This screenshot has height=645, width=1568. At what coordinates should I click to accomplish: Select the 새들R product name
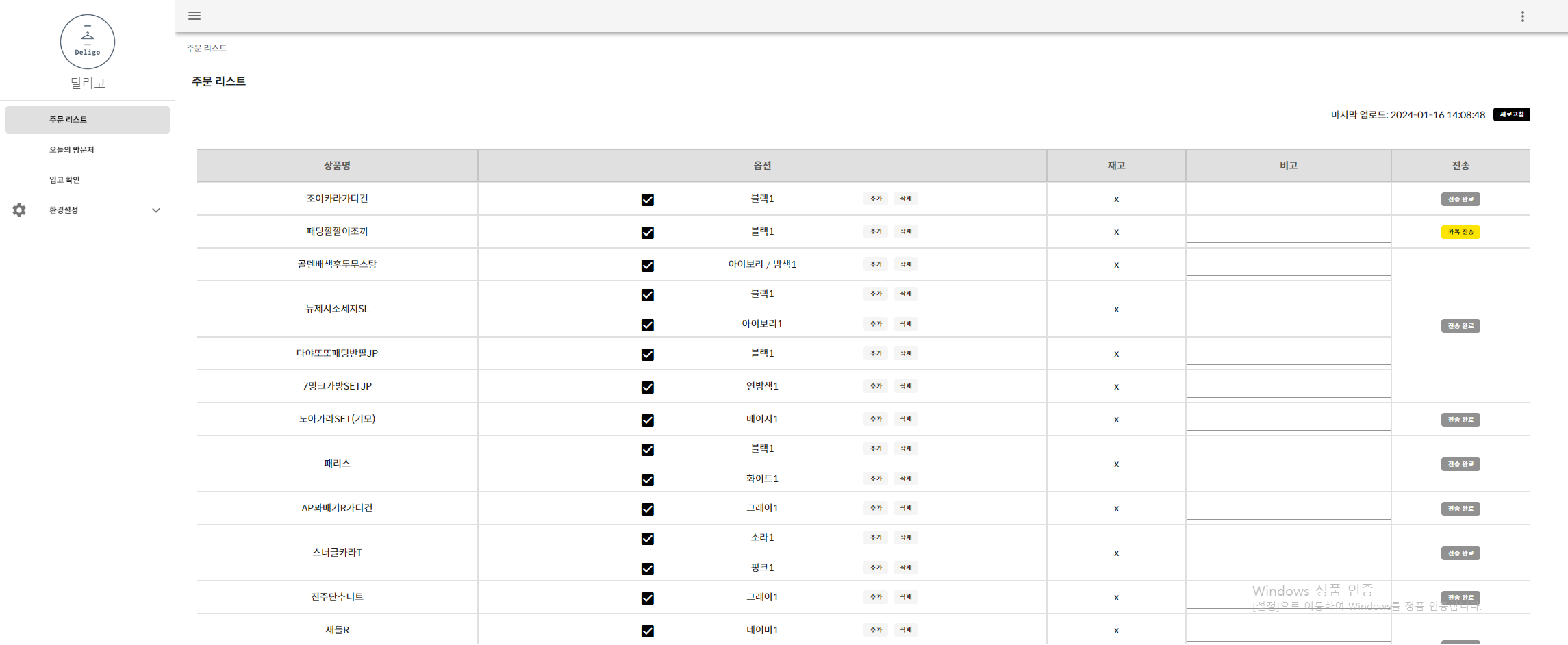click(337, 630)
